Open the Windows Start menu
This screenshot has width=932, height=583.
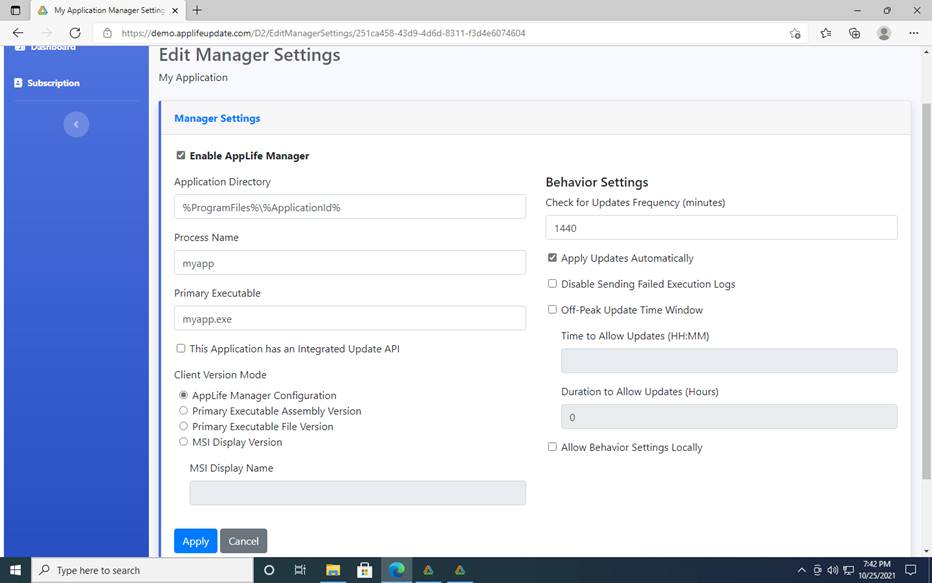(15, 570)
